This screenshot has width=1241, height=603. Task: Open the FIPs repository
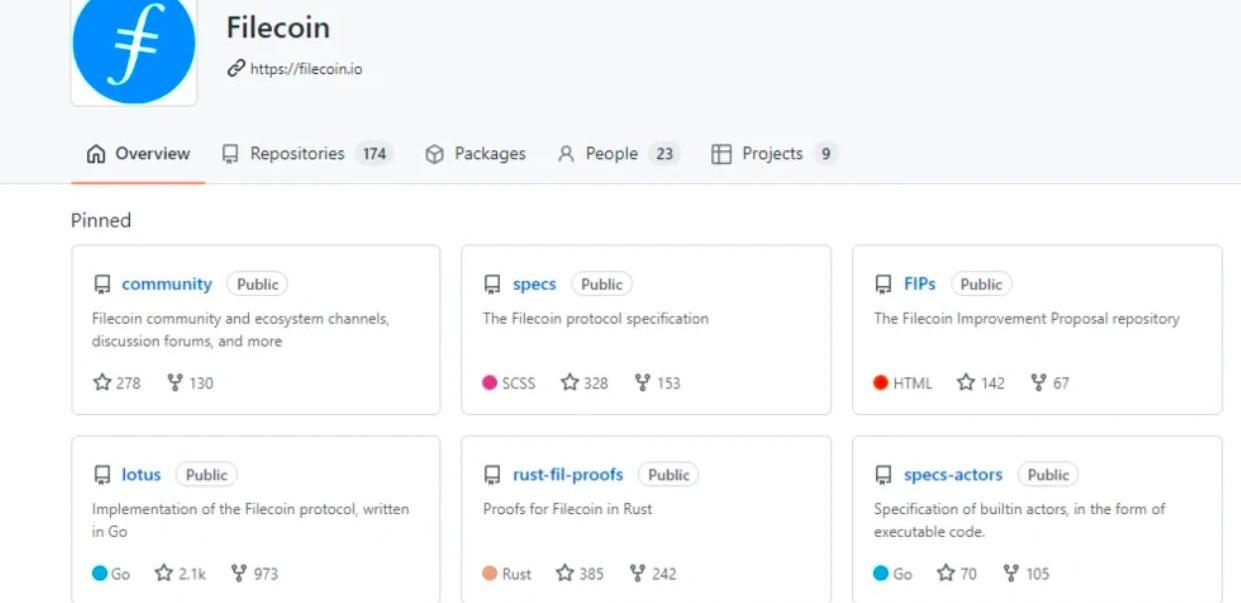coord(919,284)
